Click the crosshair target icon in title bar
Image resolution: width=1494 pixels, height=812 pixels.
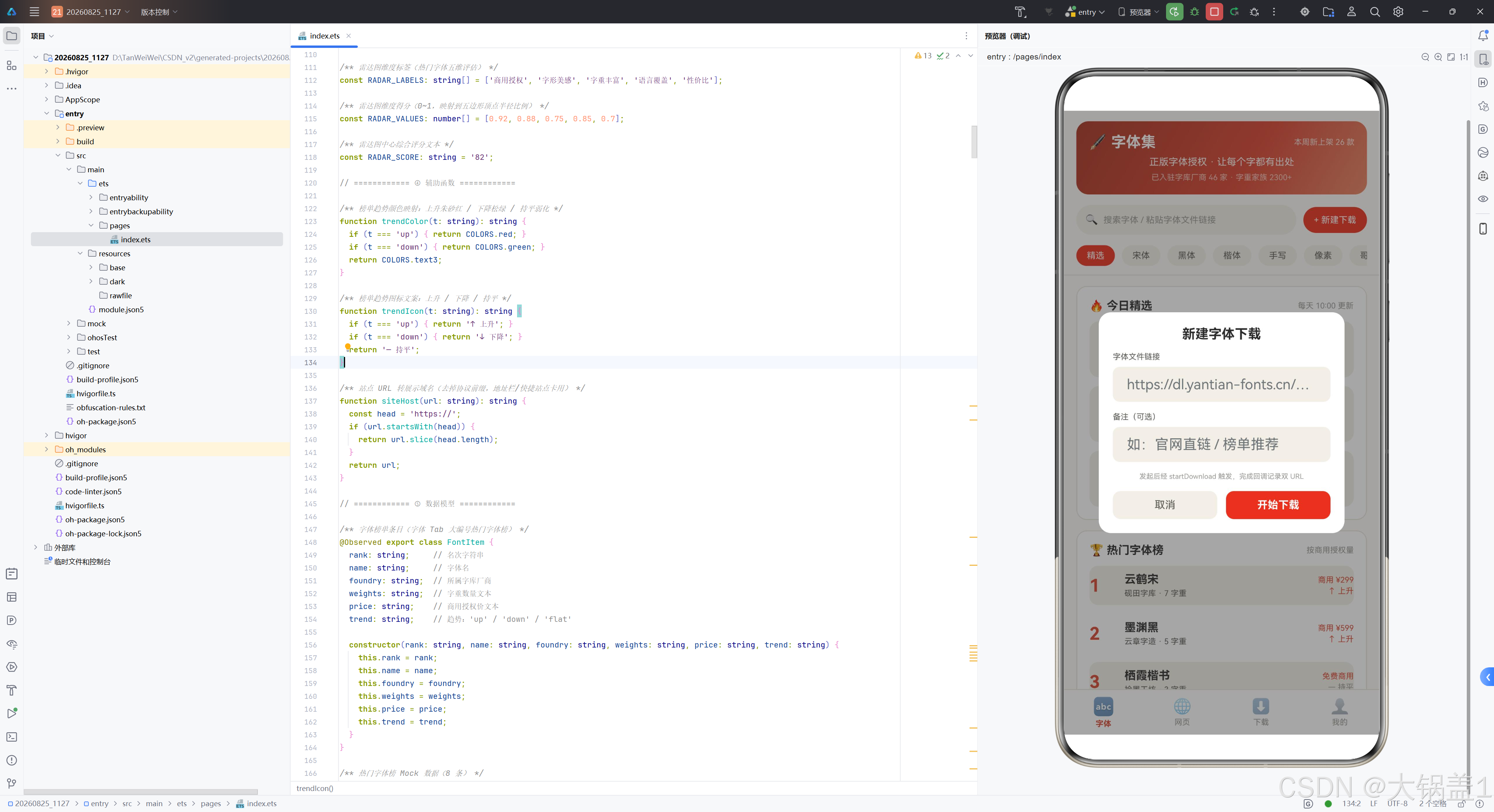click(1305, 12)
